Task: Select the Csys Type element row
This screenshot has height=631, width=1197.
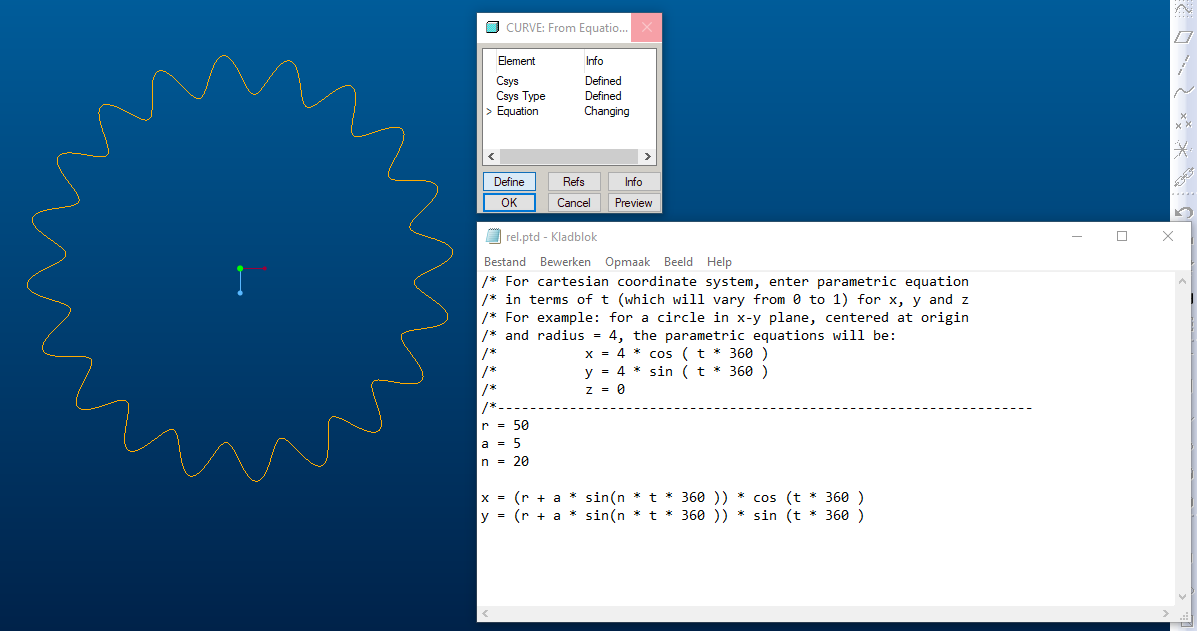Action: tap(569, 96)
